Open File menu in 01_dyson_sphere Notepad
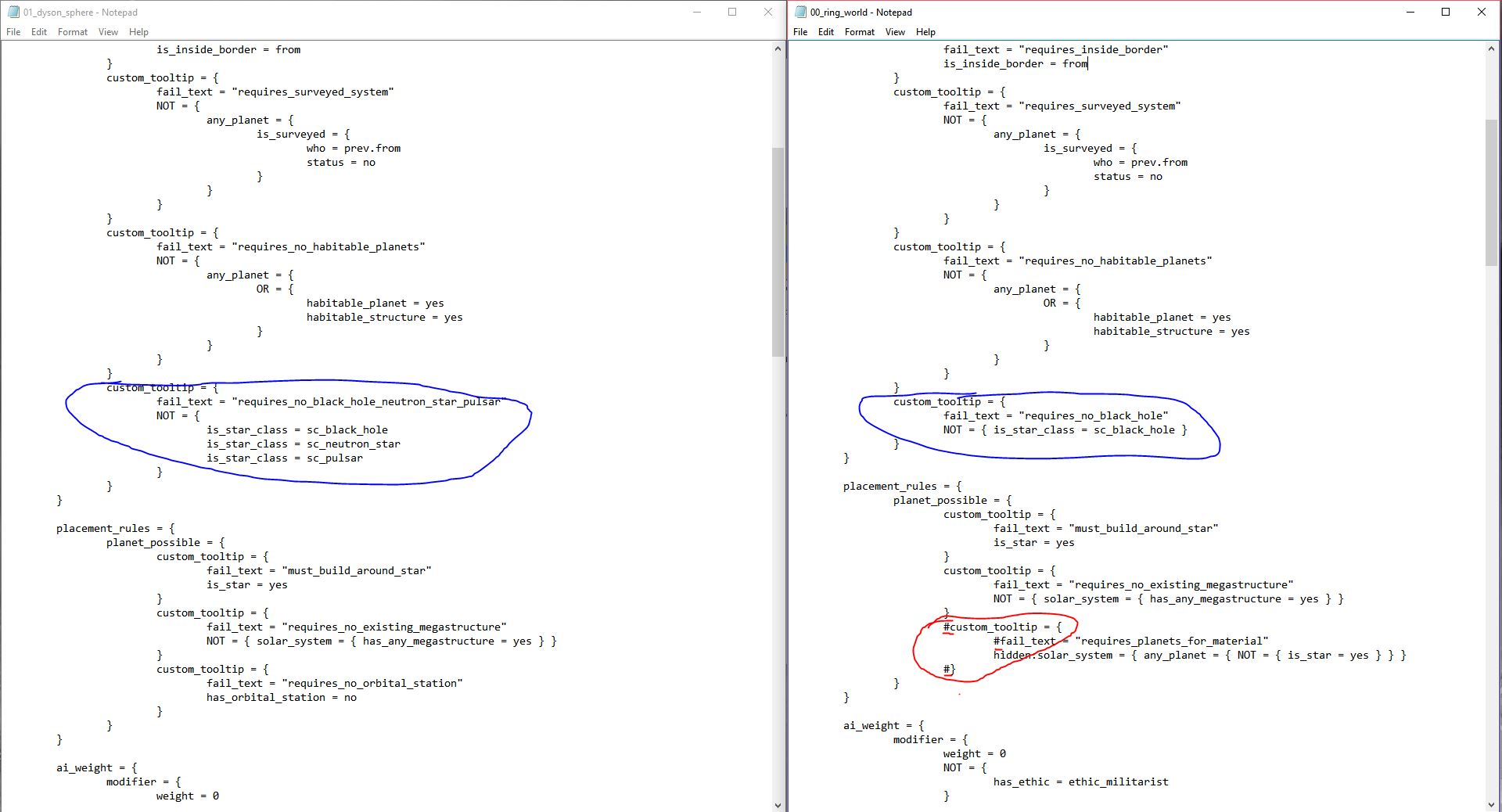 click(x=13, y=32)
